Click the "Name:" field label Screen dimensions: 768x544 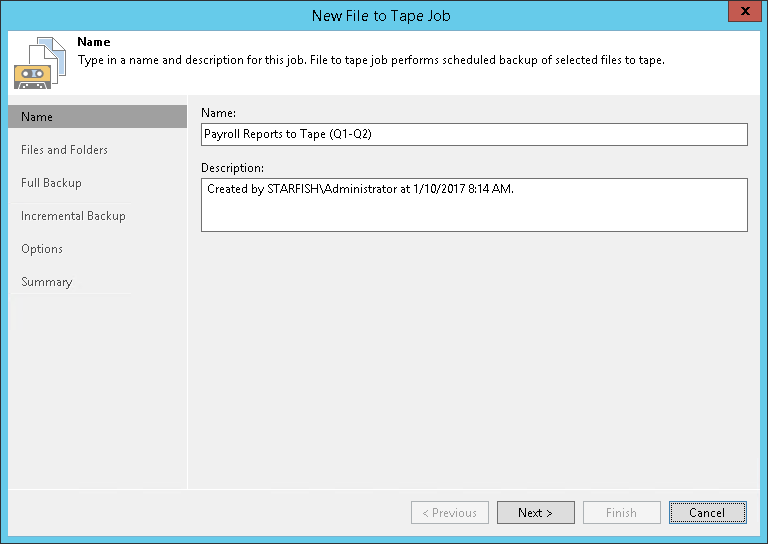coord(219,113)
